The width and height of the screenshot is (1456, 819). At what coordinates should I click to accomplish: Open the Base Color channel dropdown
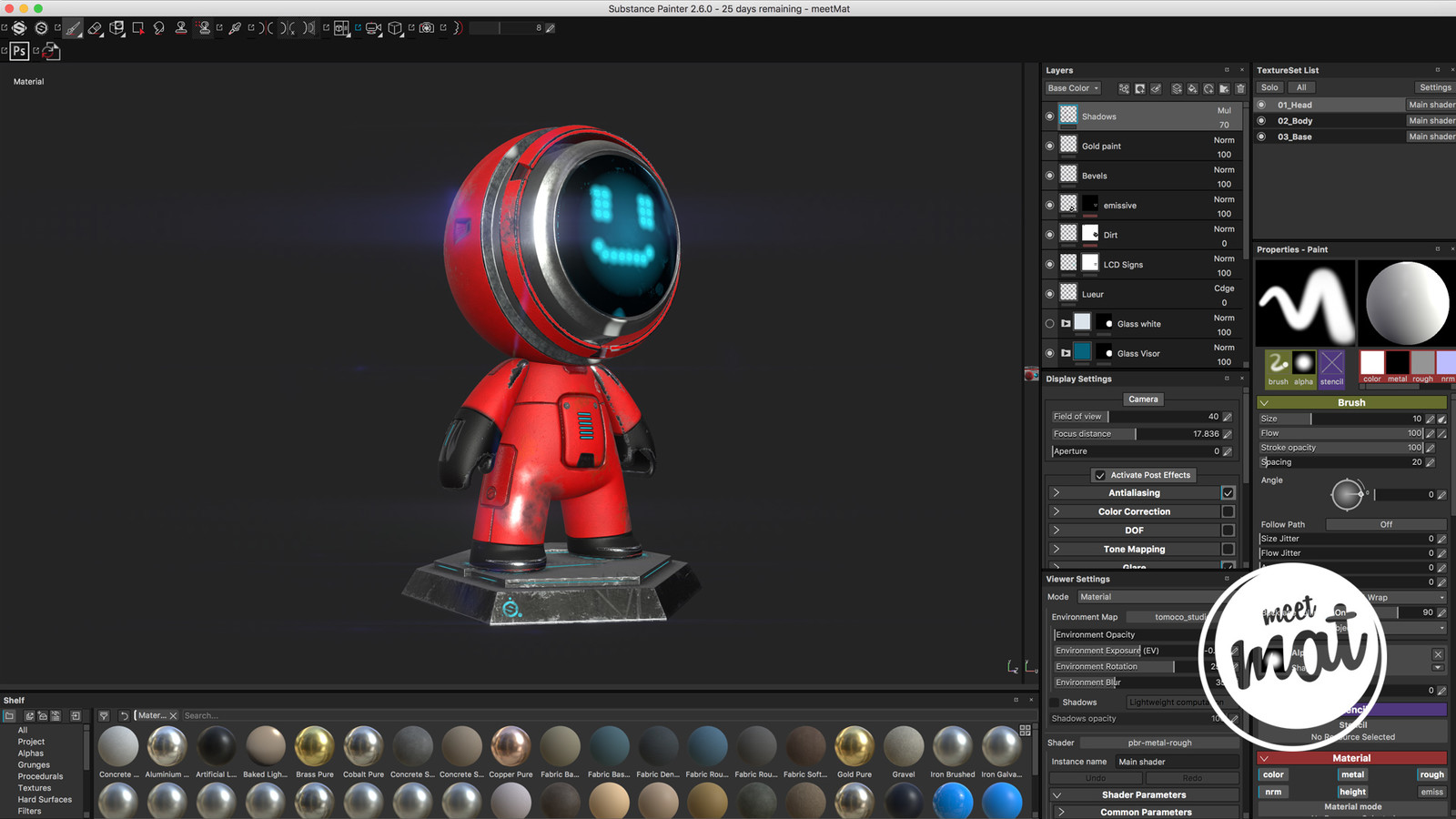[1074, 88]
